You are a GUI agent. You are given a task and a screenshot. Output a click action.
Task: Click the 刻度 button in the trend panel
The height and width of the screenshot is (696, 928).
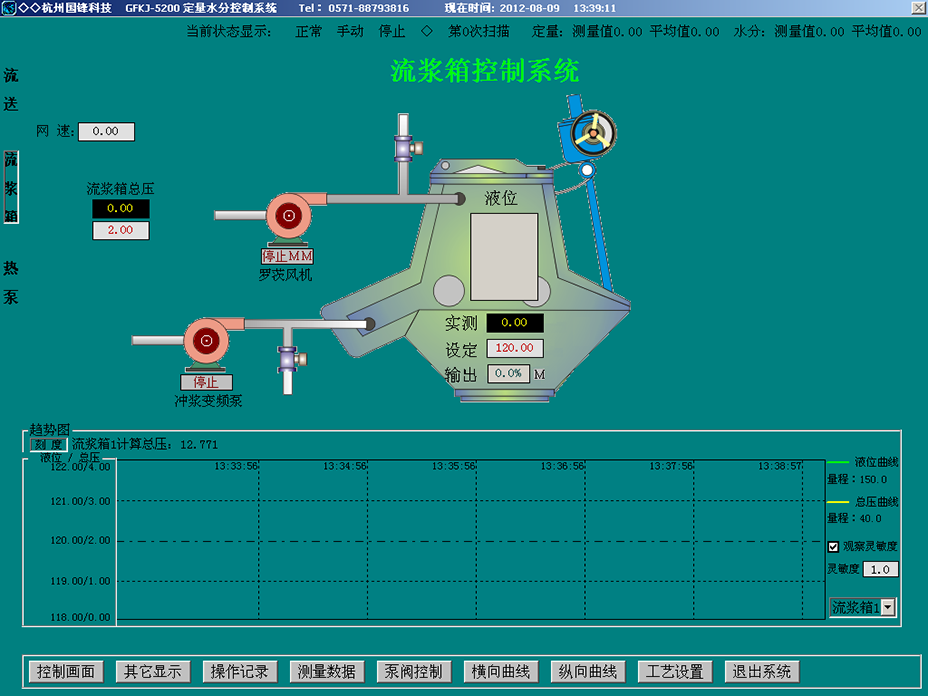tap(49, 444)
